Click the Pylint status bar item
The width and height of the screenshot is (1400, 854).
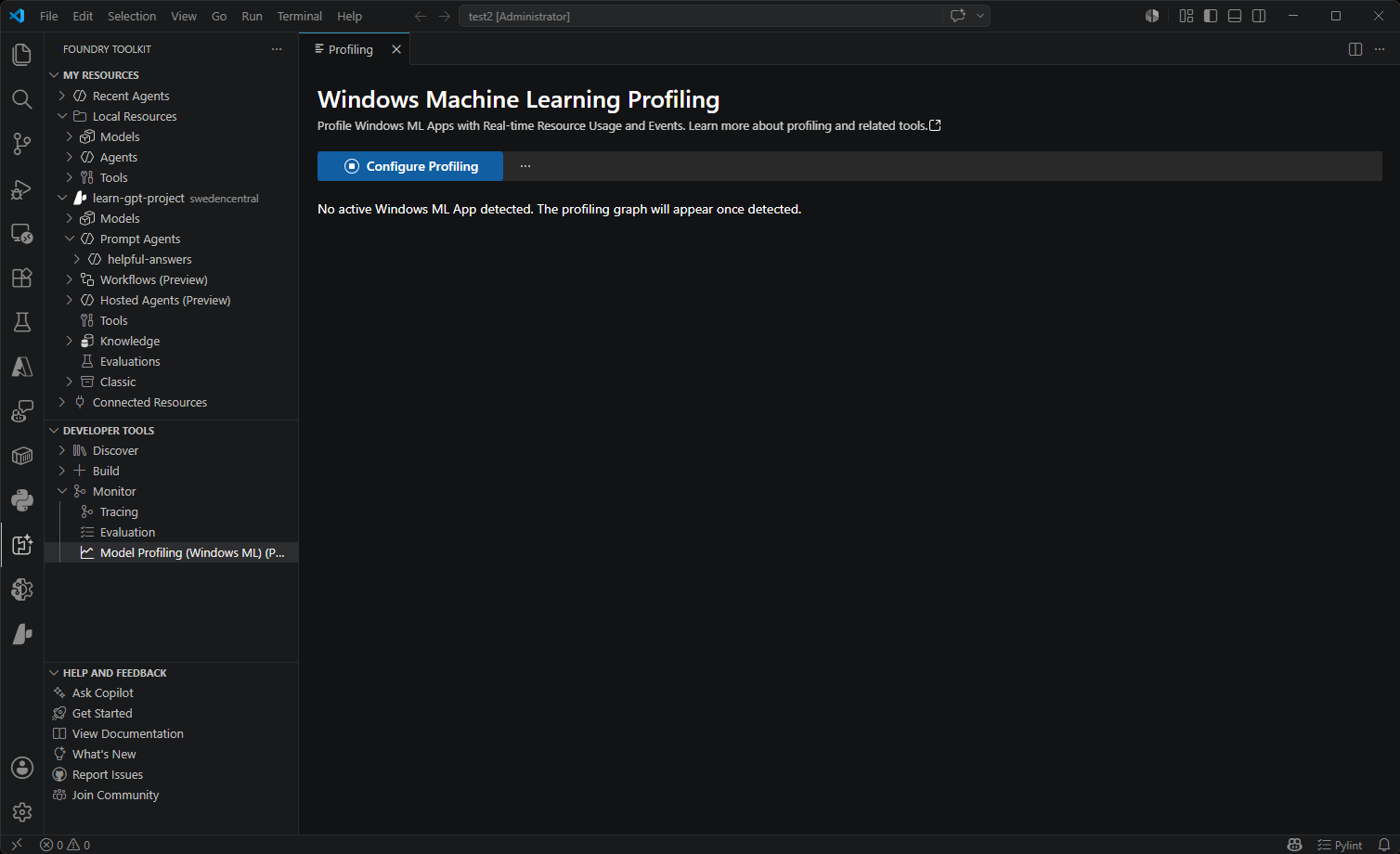click(1340, 845)
